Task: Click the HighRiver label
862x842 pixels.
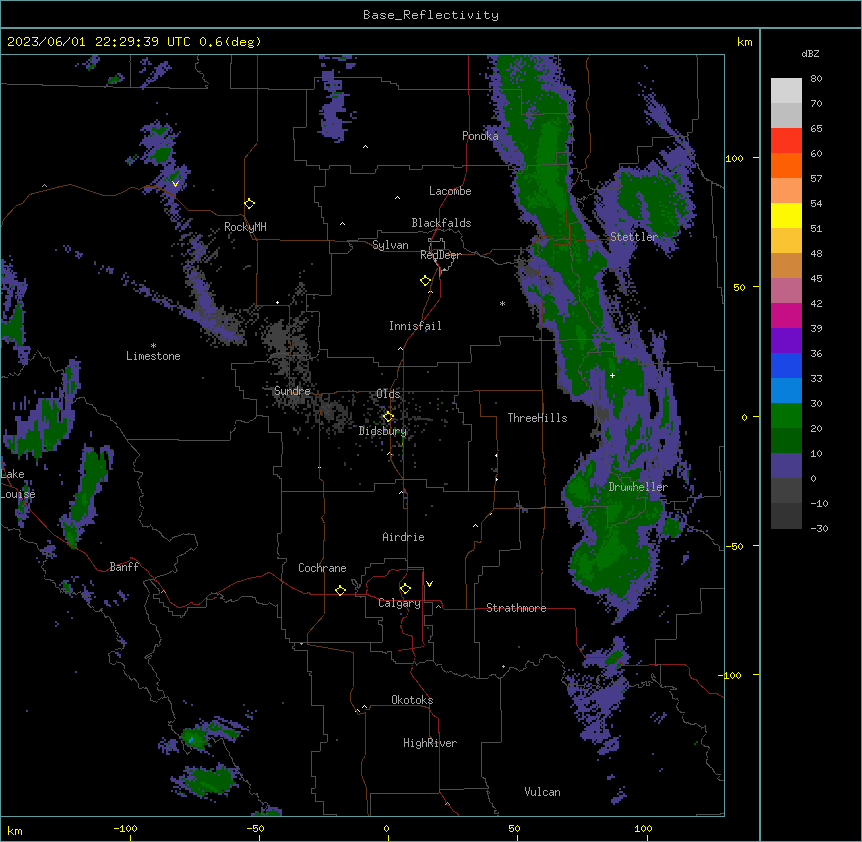Action: click(430, 743)
